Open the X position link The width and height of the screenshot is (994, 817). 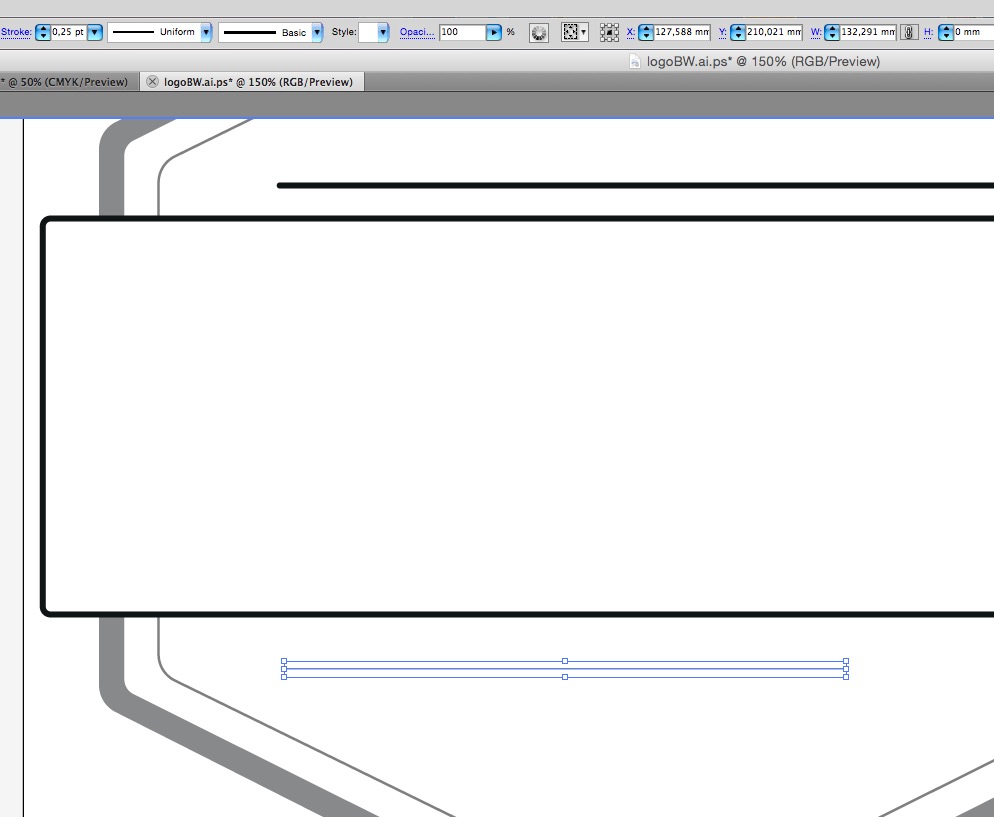click(x=631, y=32)
